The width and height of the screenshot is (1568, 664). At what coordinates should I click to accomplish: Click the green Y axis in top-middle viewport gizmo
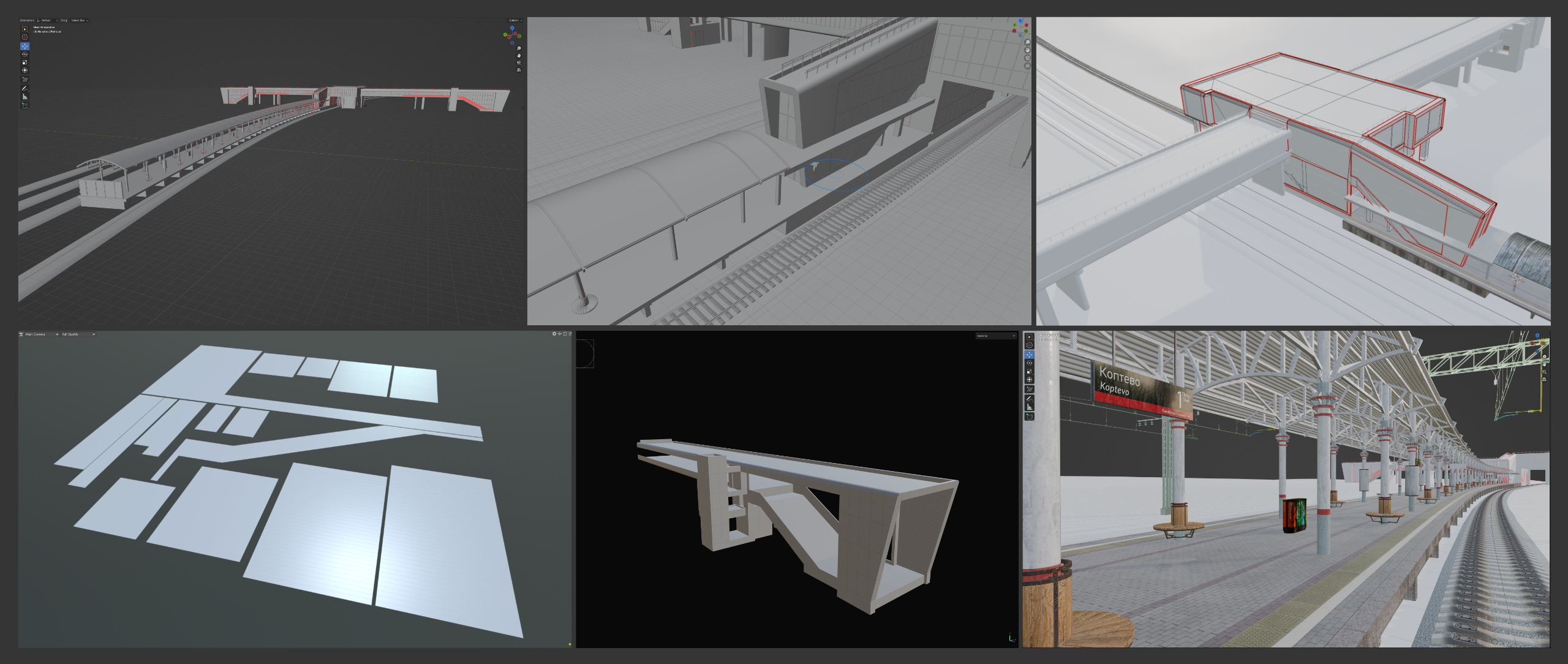click(1014, 25)
